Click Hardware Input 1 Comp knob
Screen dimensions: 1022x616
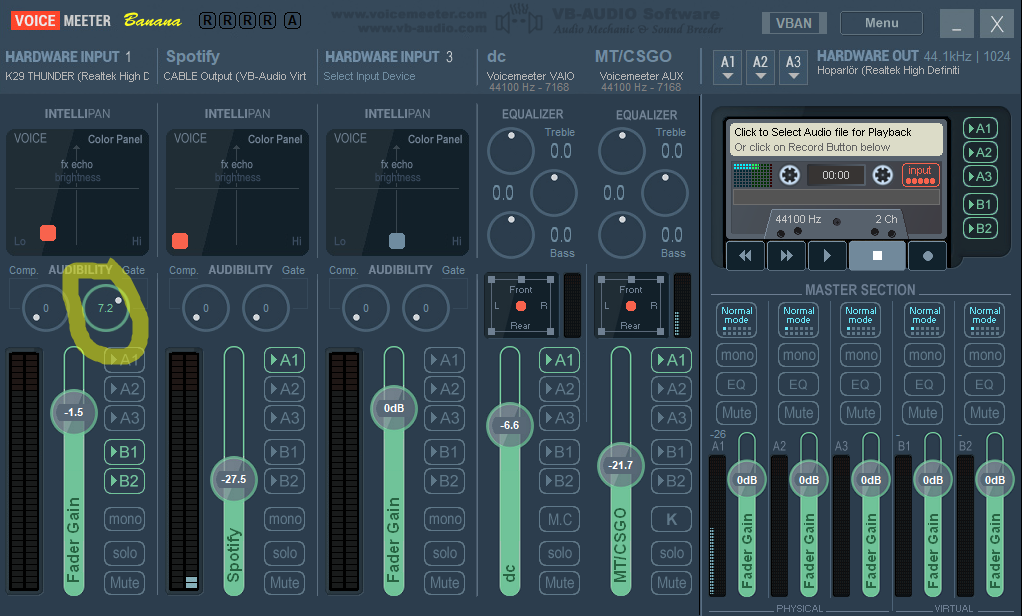tap(45, 308)
